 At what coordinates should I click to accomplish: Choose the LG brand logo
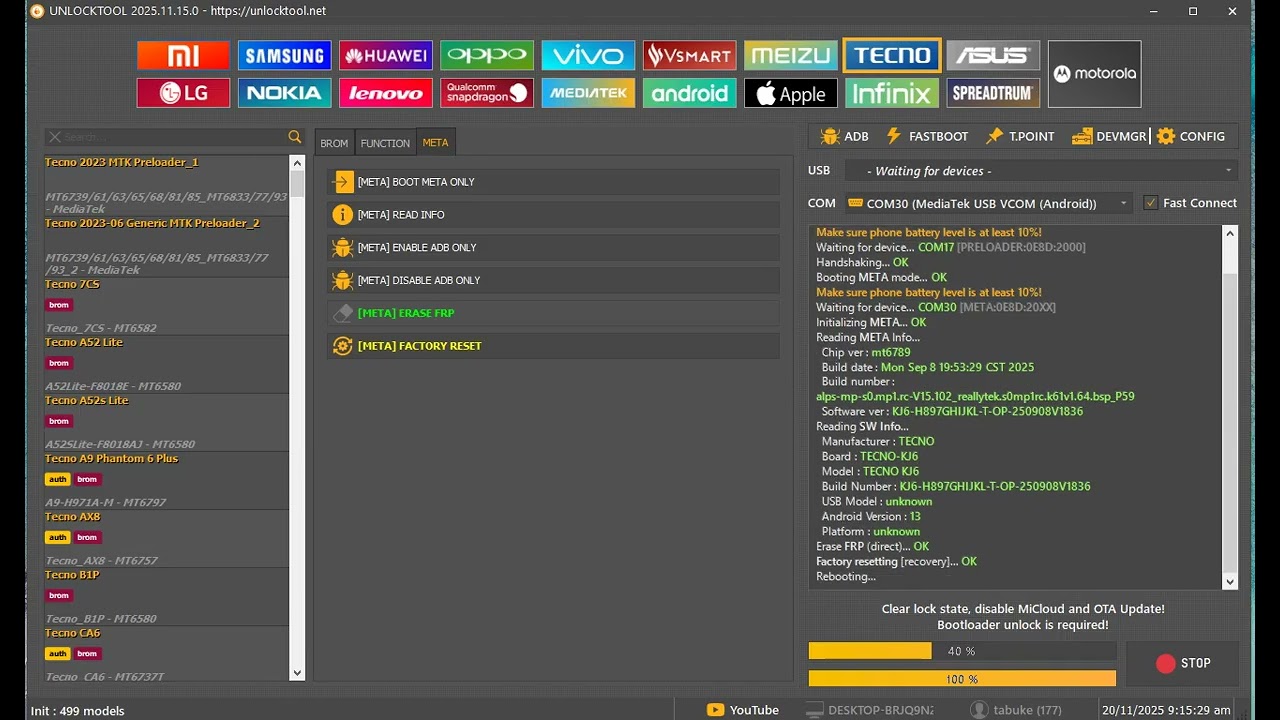(183, 94)
